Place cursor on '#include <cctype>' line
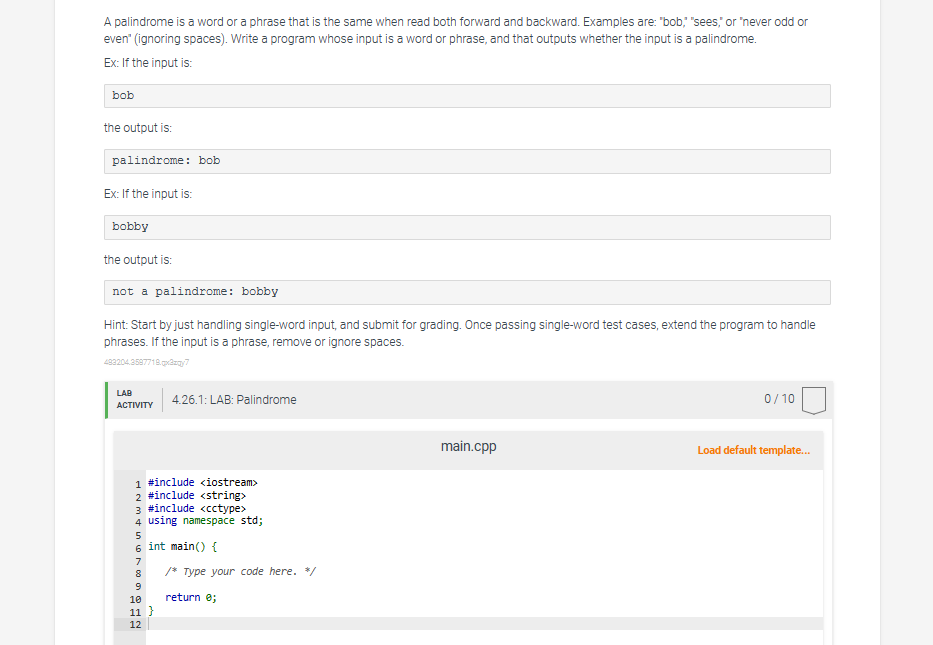Screen dimensions: 933x645 [196, 509]
